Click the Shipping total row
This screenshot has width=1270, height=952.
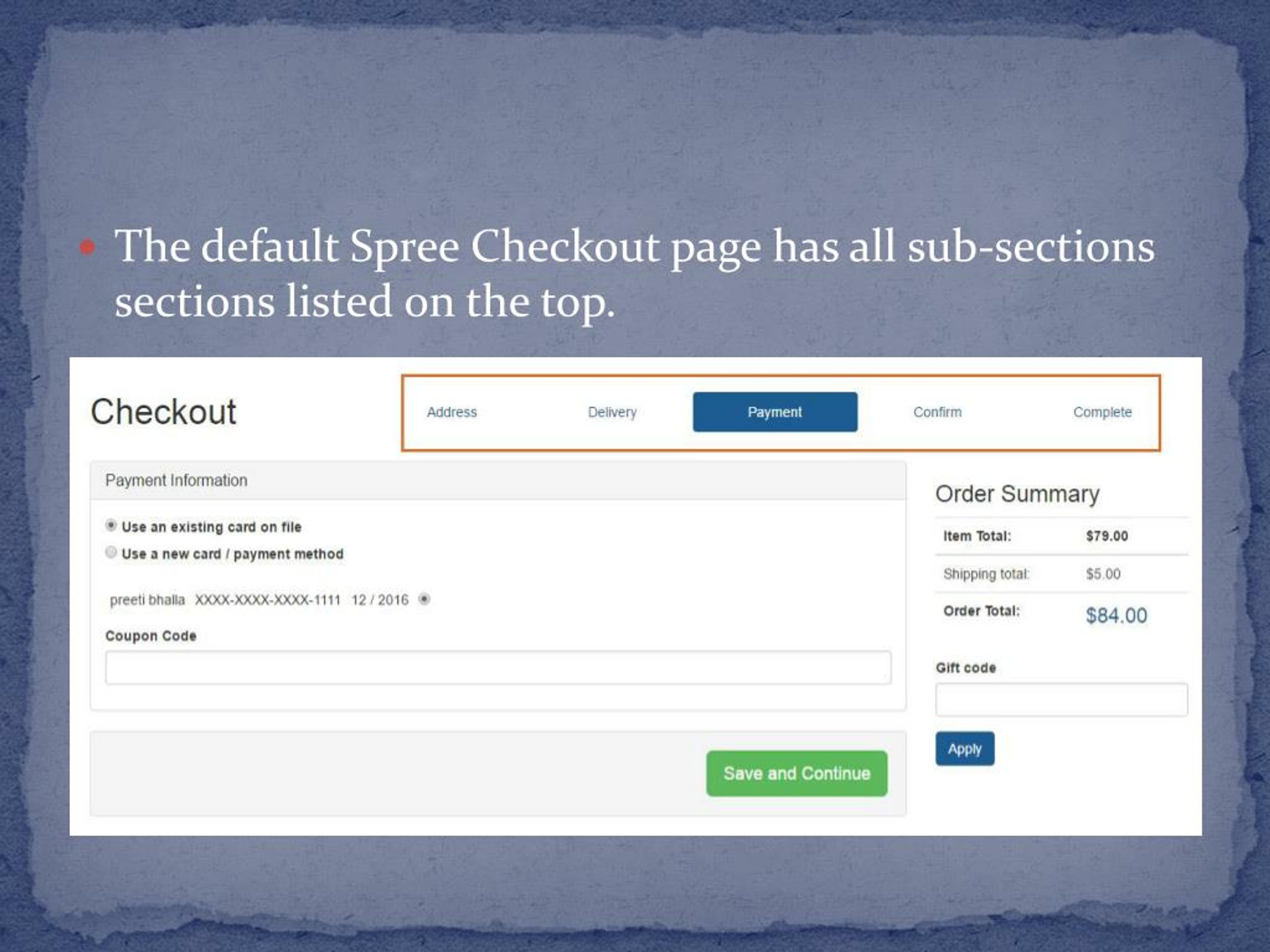point(1062,574)
